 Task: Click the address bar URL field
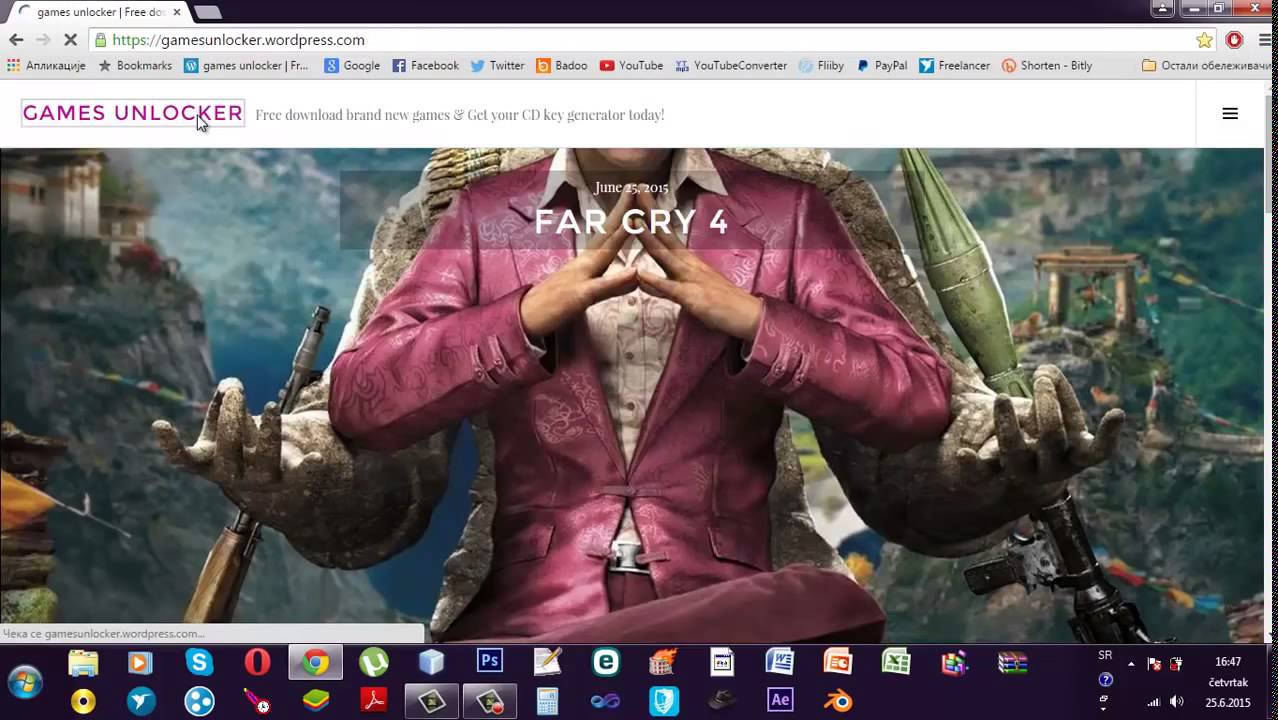tap(640, 40)
